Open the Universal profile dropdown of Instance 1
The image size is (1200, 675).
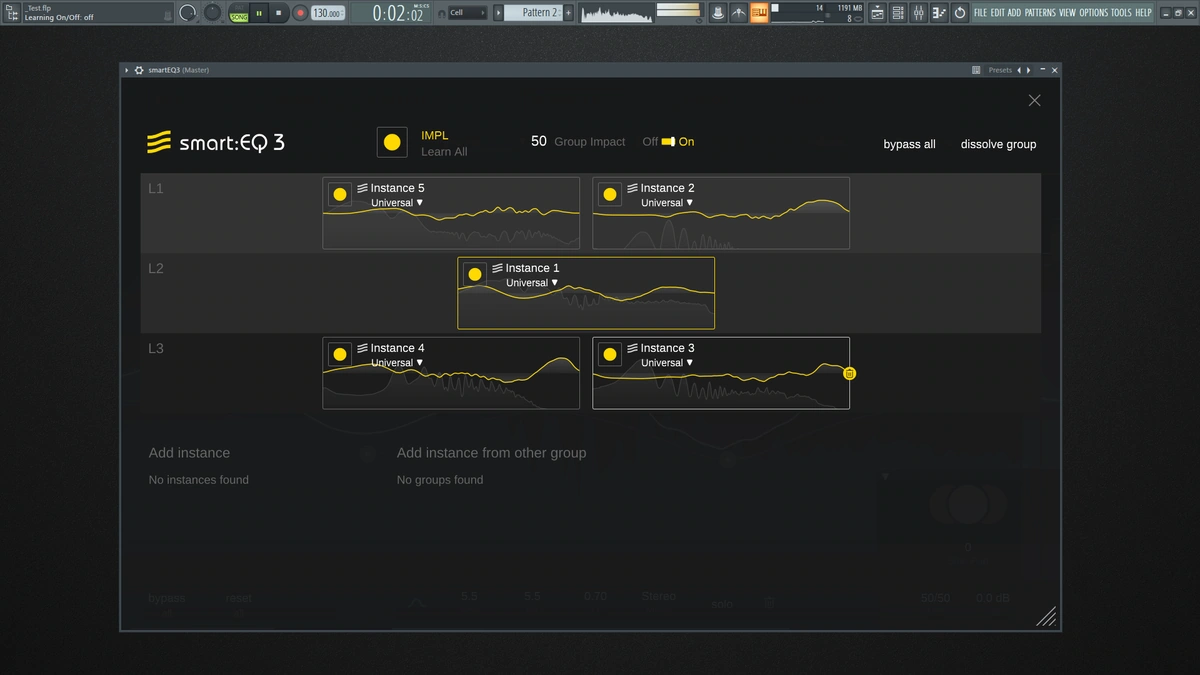532,283
